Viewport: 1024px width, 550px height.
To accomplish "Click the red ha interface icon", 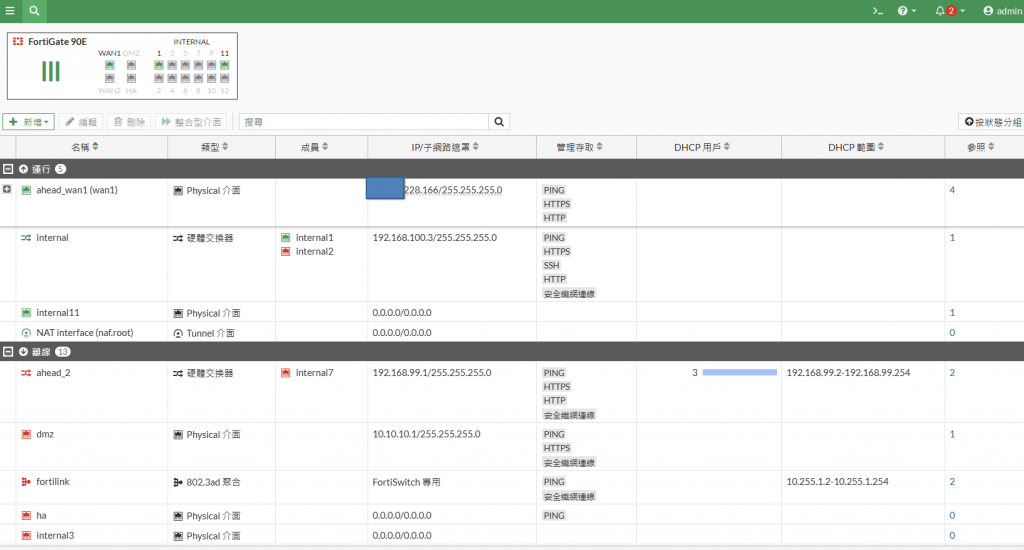I will click(26, 515).
